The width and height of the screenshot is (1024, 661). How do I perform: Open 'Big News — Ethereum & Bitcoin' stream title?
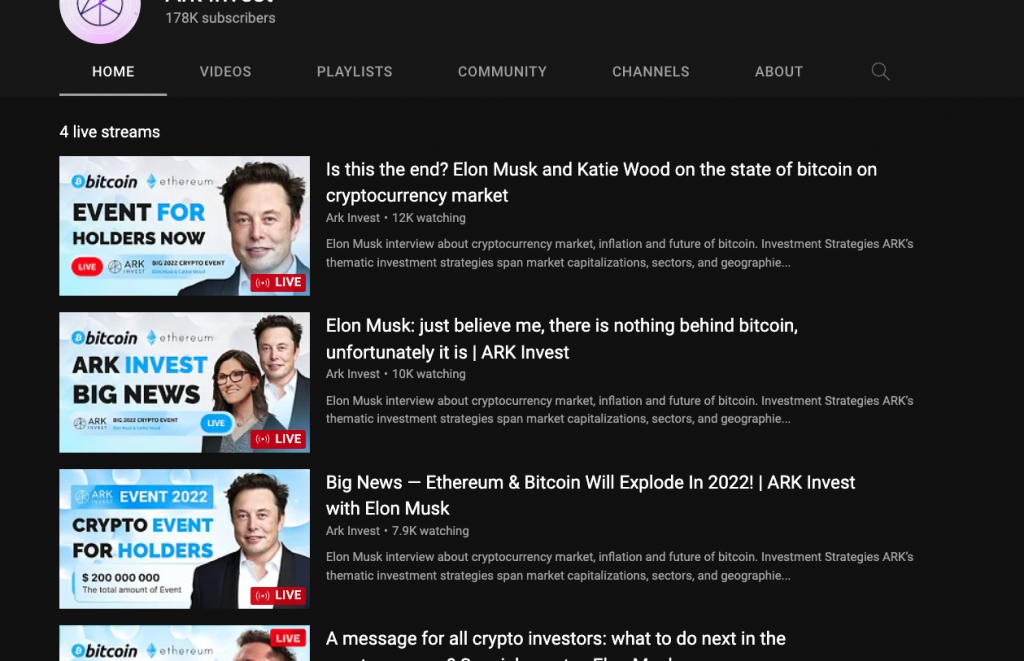point(590,495)
